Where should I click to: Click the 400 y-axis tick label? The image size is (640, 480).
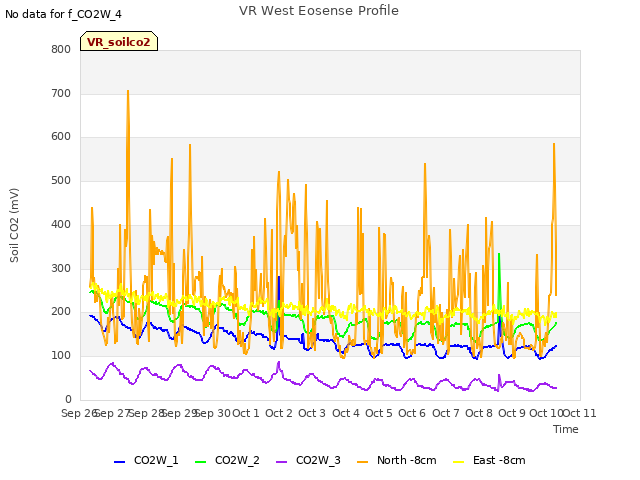61,224
